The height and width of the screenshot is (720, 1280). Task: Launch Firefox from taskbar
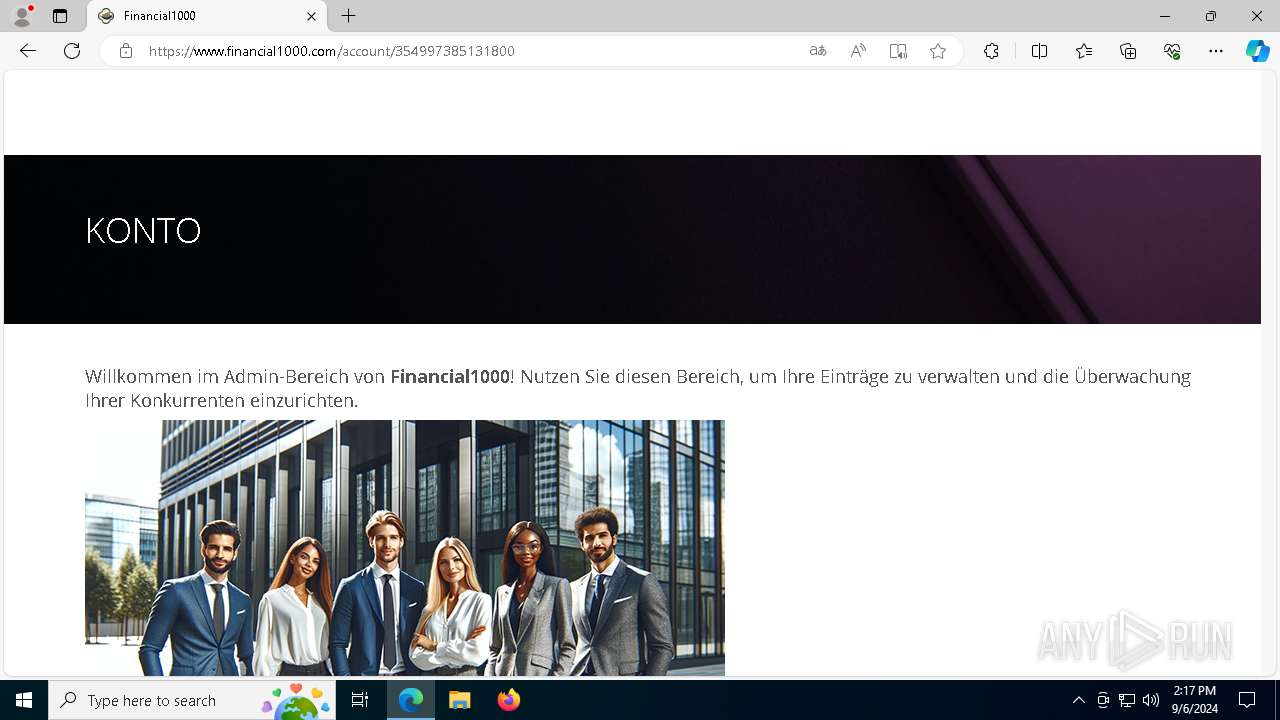[509, 700]
